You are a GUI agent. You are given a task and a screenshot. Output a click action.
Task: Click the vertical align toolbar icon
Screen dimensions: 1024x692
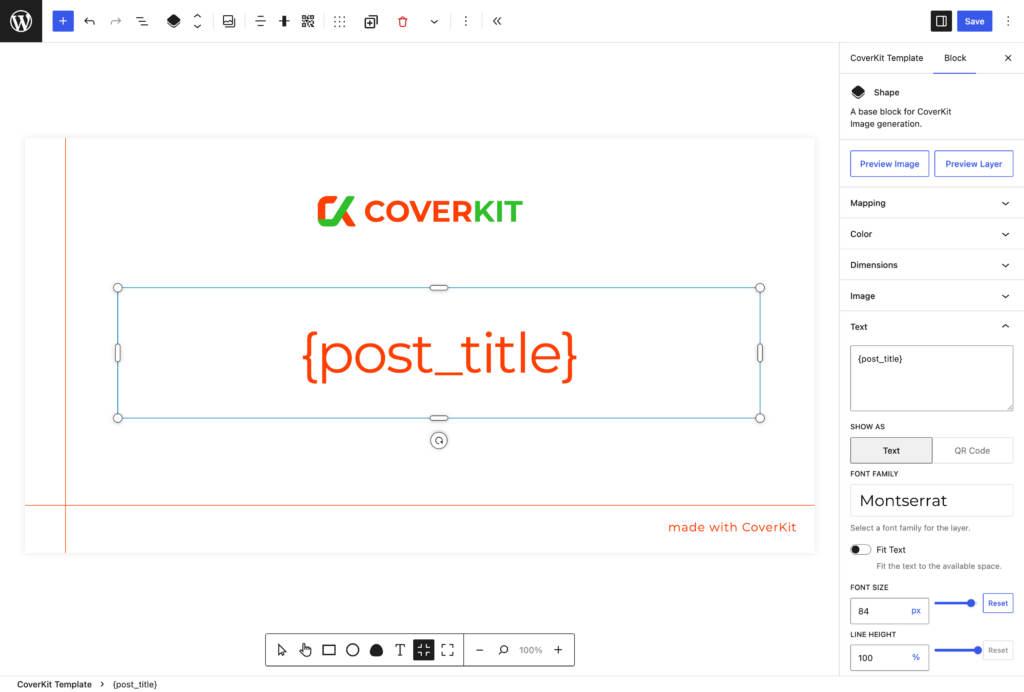[x=284, y=22]
